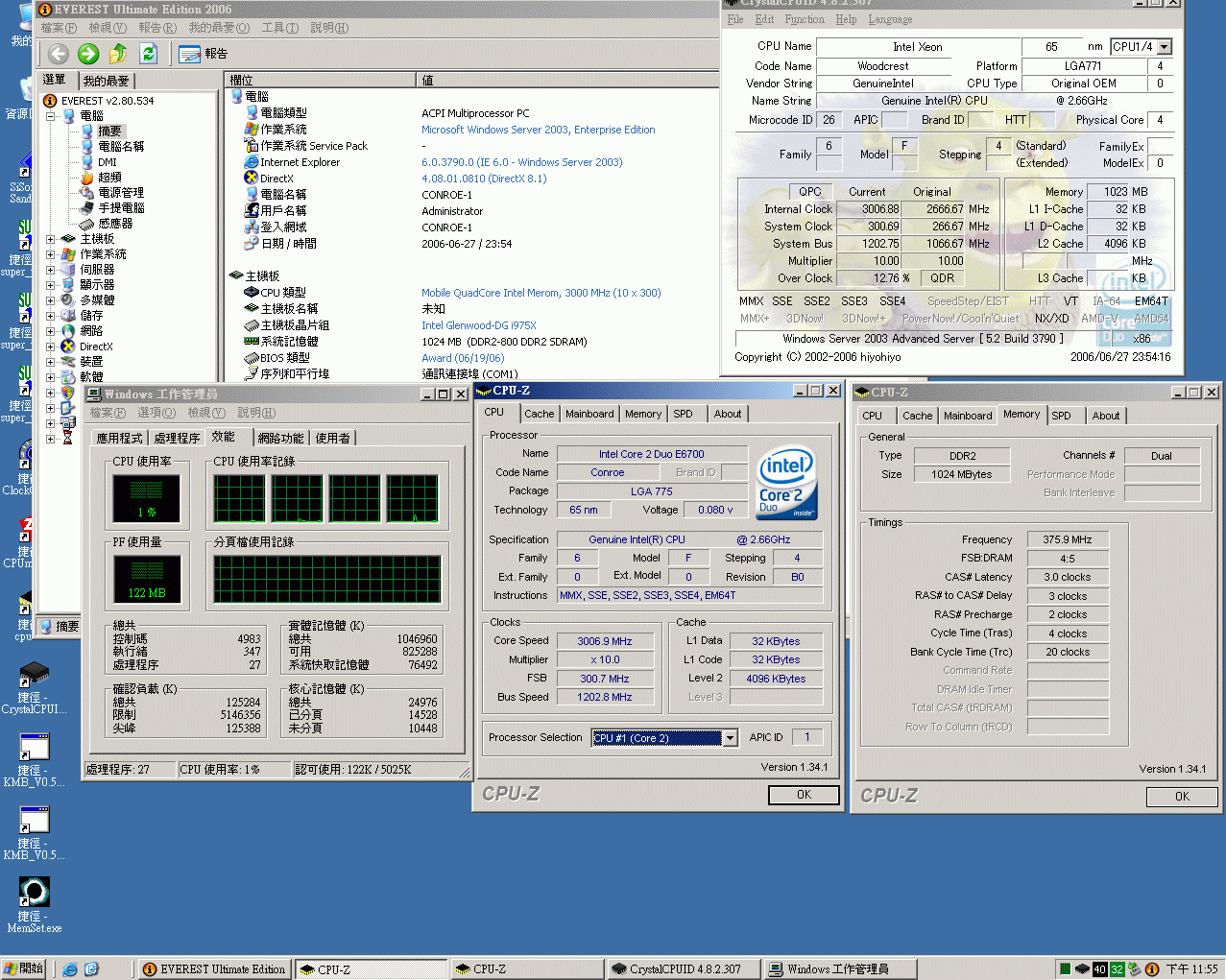The image size is (1226, 980).
Task: Open the SPD tab in the CPU-Z memory timings window
Action: point(1061,417)
